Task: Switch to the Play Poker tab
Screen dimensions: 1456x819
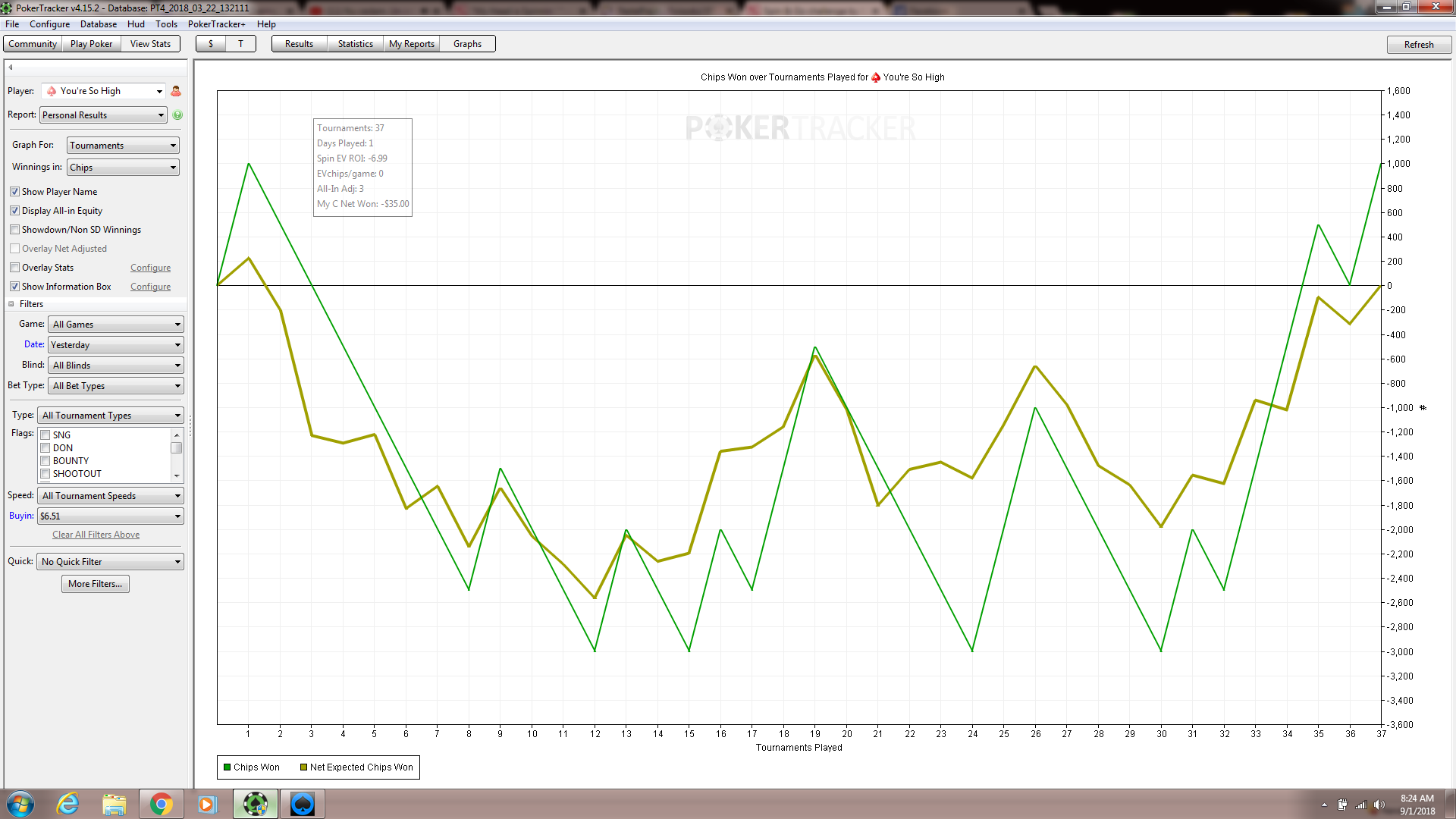Action: coord(91,44)
